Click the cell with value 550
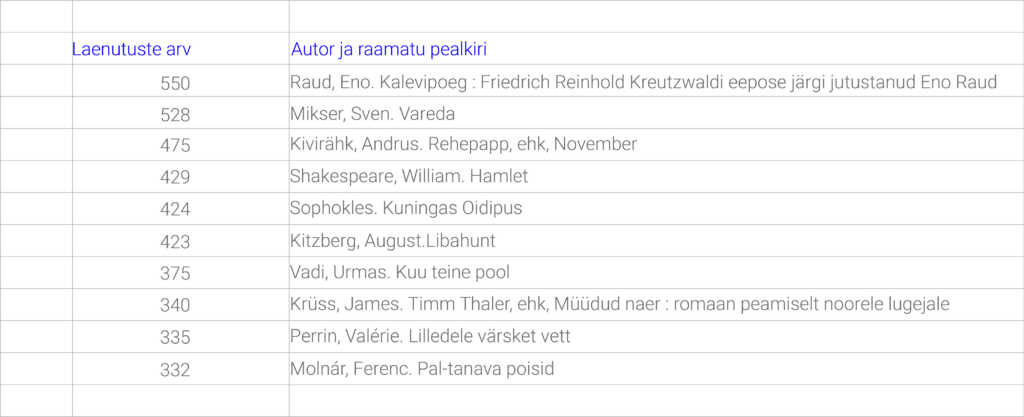The image size is (1024, 417). (x=180, y=80)
